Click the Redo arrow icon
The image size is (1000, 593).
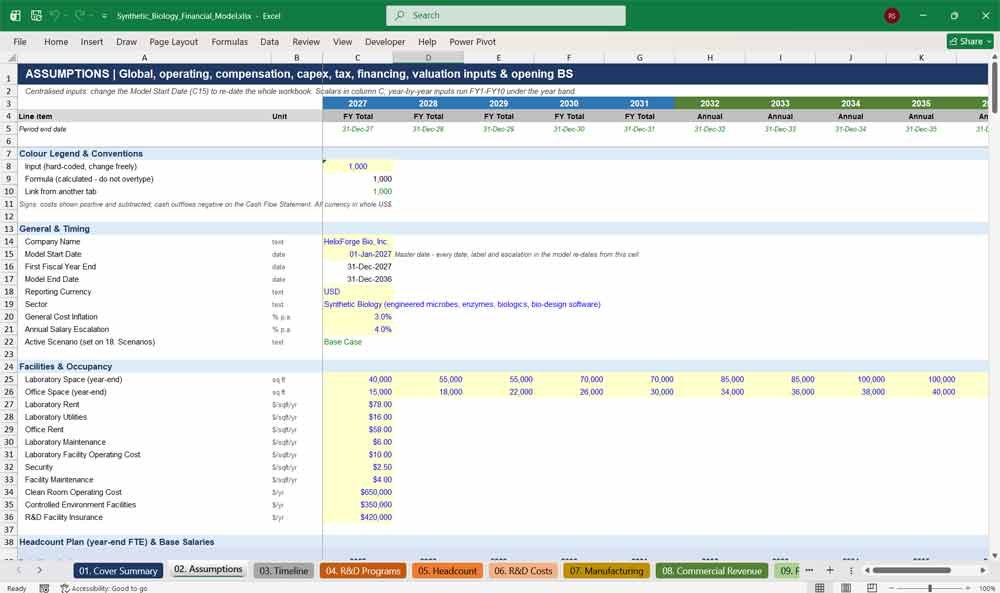pos(80,15)
